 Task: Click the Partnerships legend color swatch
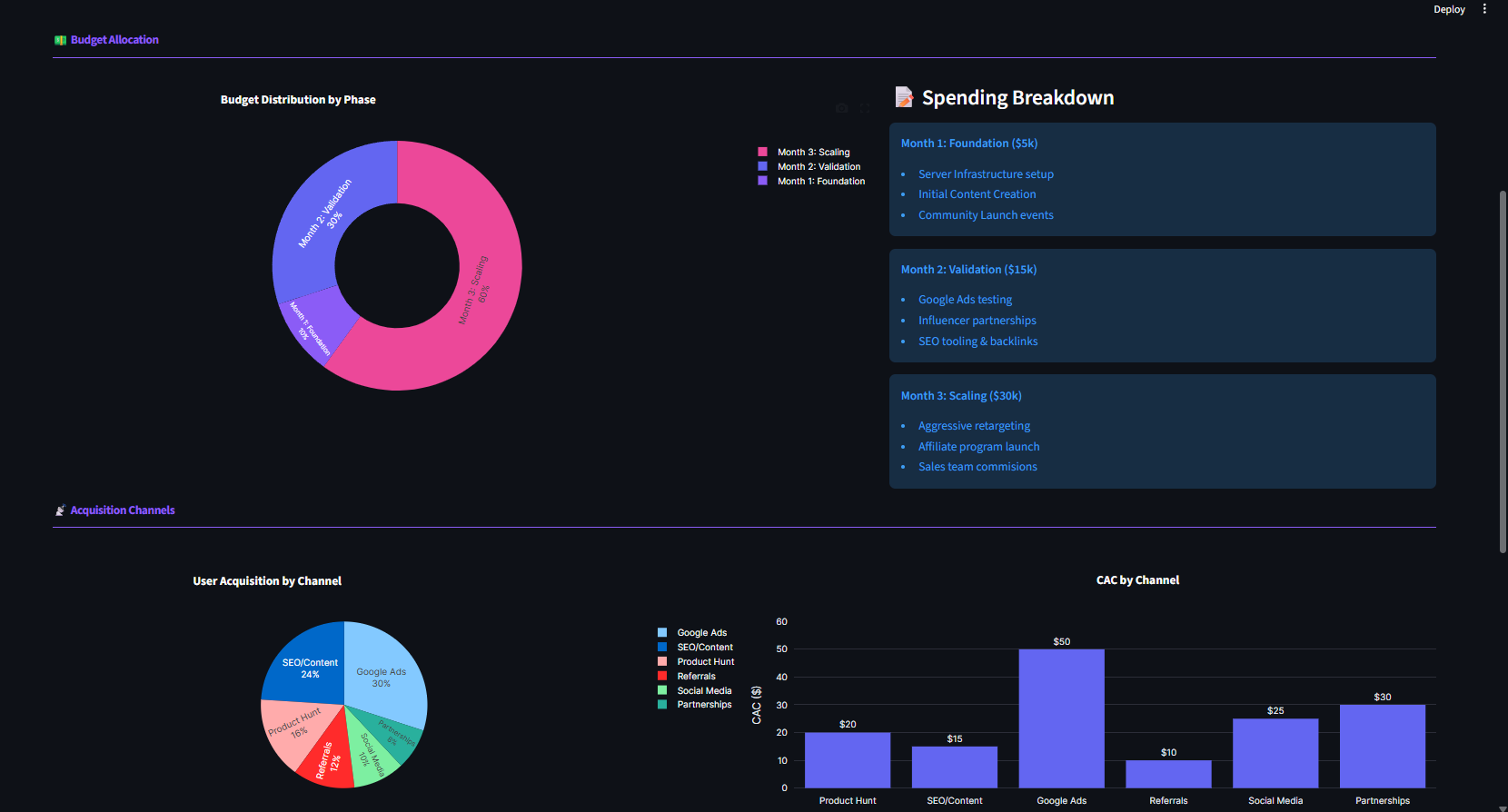point(662,705)
